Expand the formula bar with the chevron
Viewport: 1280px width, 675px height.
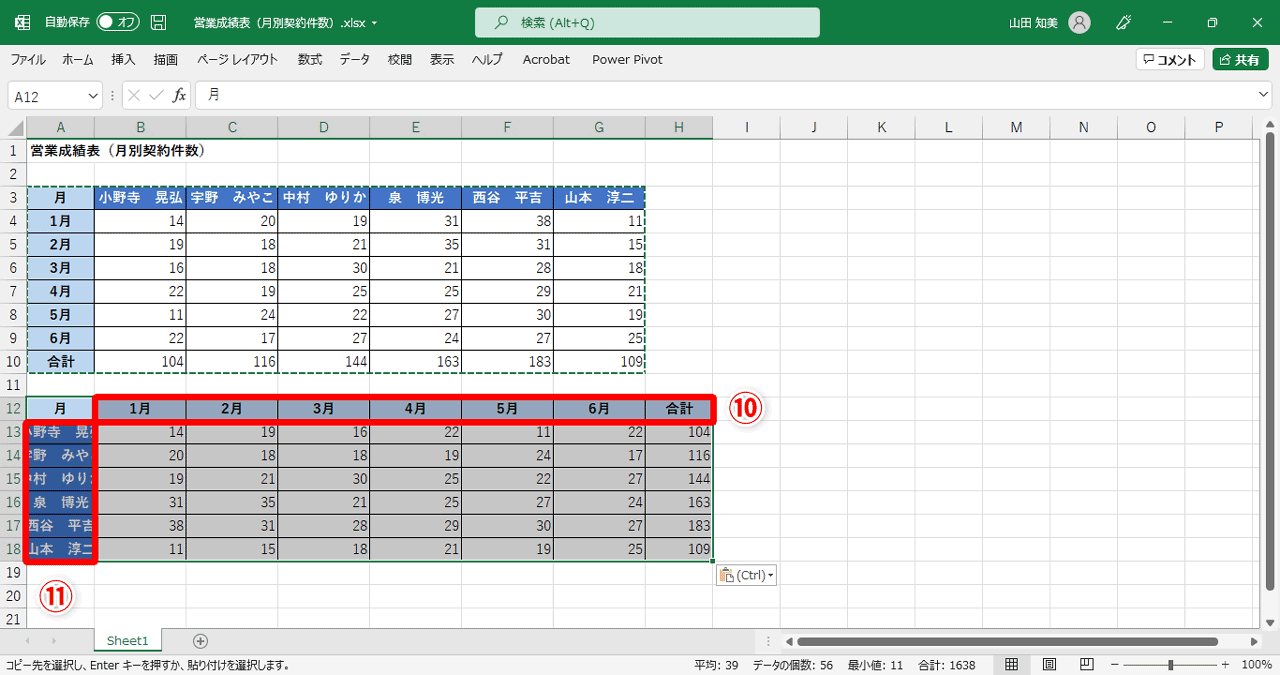(1265, 95)
